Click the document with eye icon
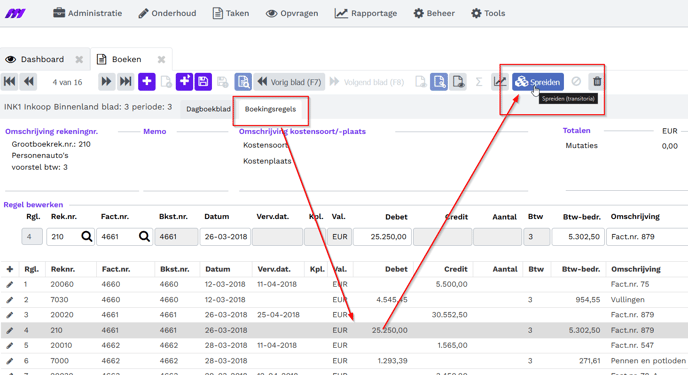The image size is (688, 375). pos(458,82)
